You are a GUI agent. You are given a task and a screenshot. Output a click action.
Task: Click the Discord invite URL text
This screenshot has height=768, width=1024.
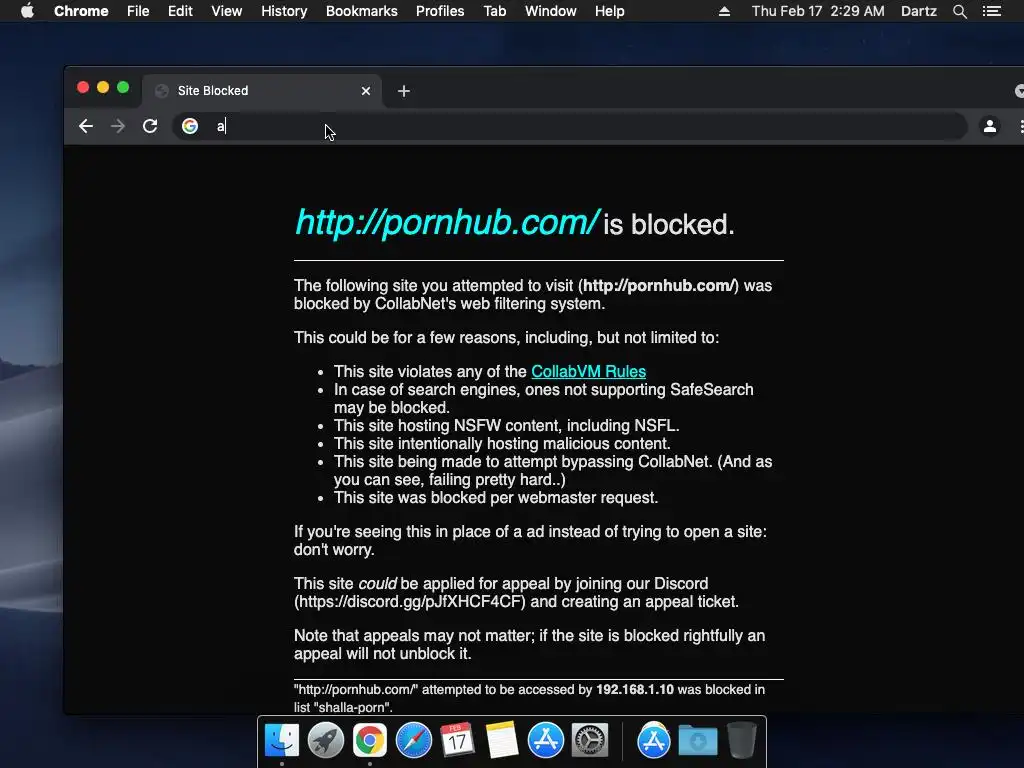coord(409,601)
